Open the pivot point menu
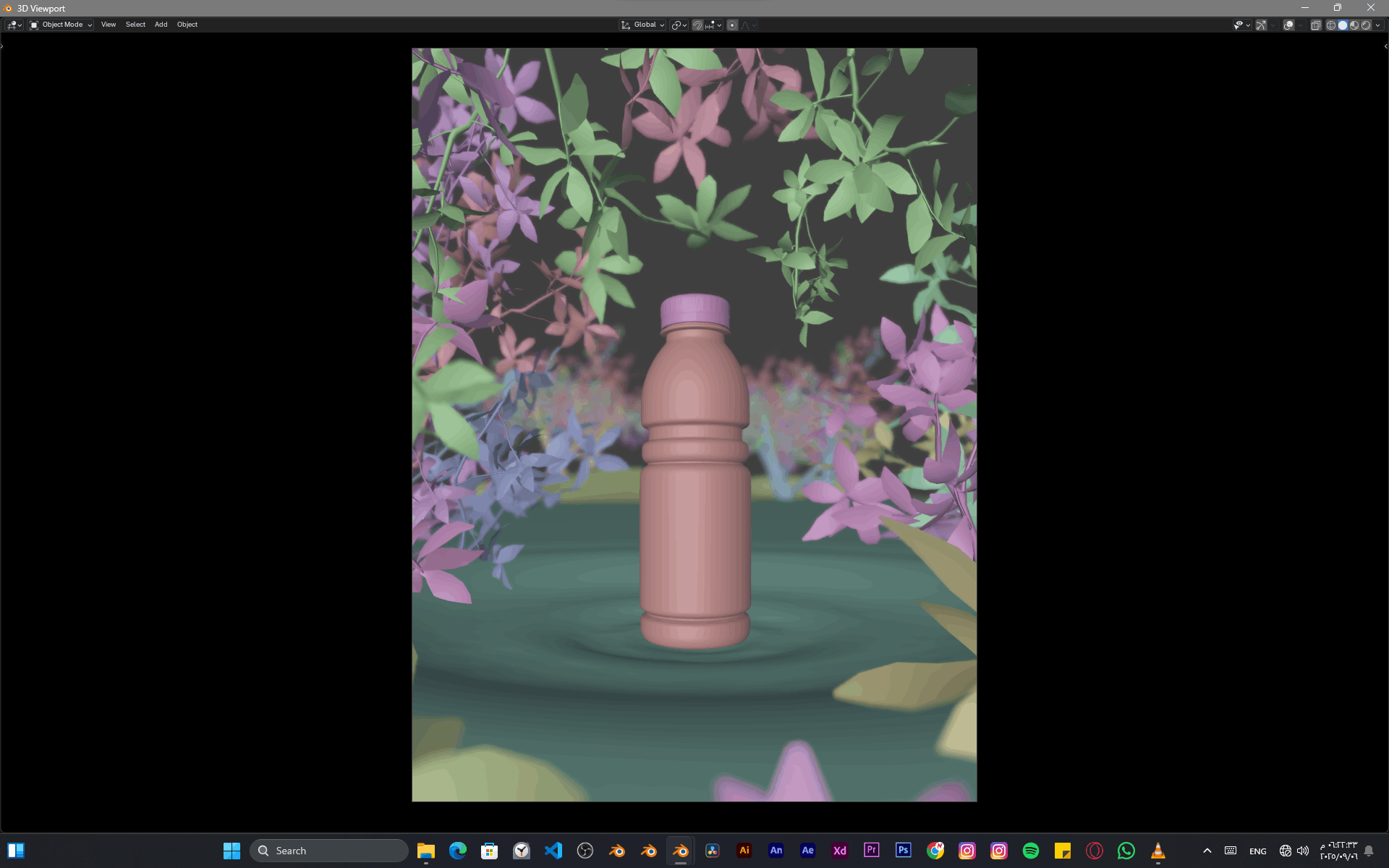The image size is (1389, 868). tap(679, 25)
